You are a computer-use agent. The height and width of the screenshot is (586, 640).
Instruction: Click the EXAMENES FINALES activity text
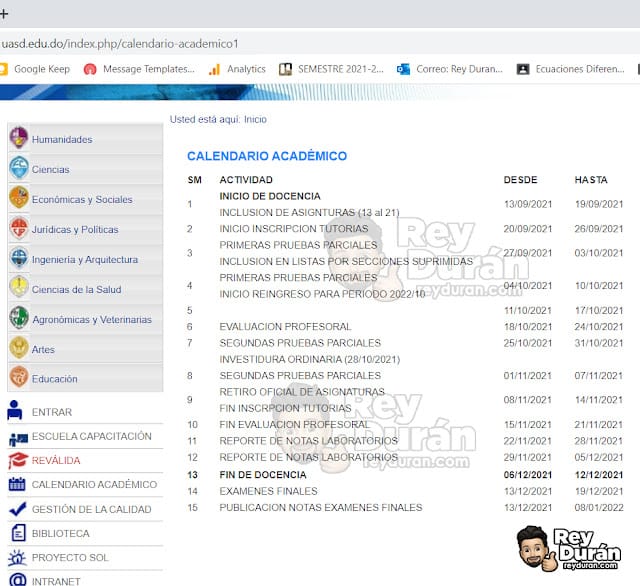click(x=268, y=491)
